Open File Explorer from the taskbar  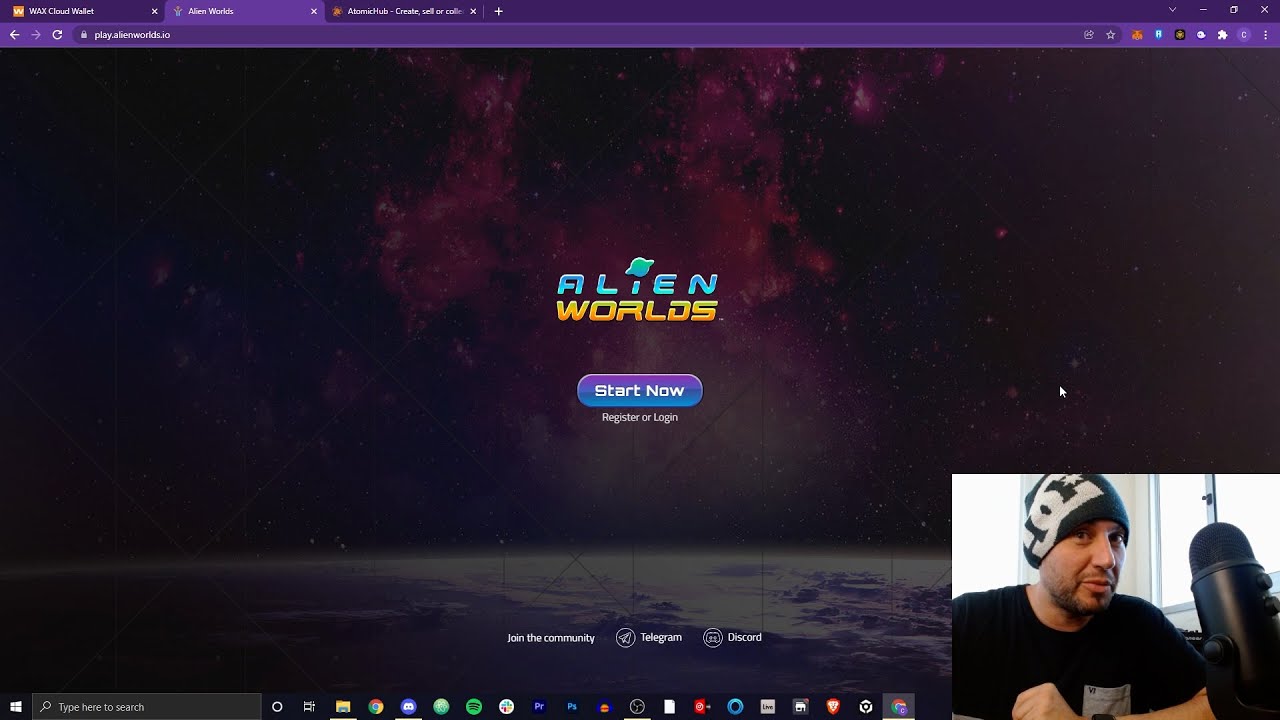tap(343, 707)
